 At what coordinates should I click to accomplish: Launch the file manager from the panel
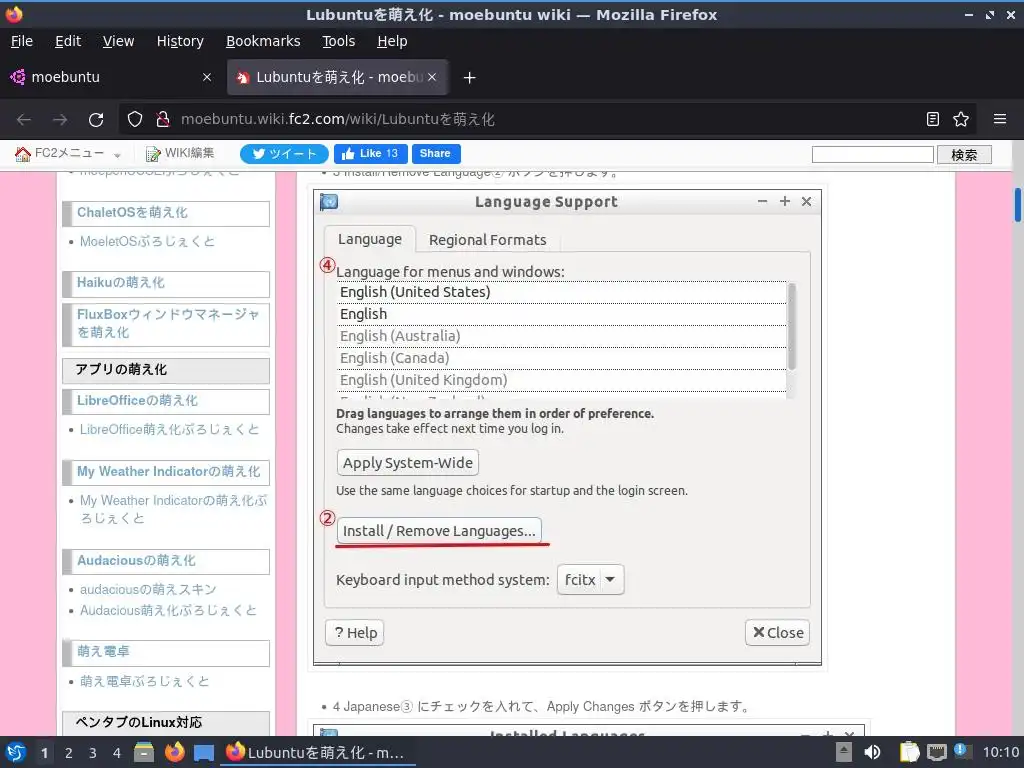click(x=144, y=752)
